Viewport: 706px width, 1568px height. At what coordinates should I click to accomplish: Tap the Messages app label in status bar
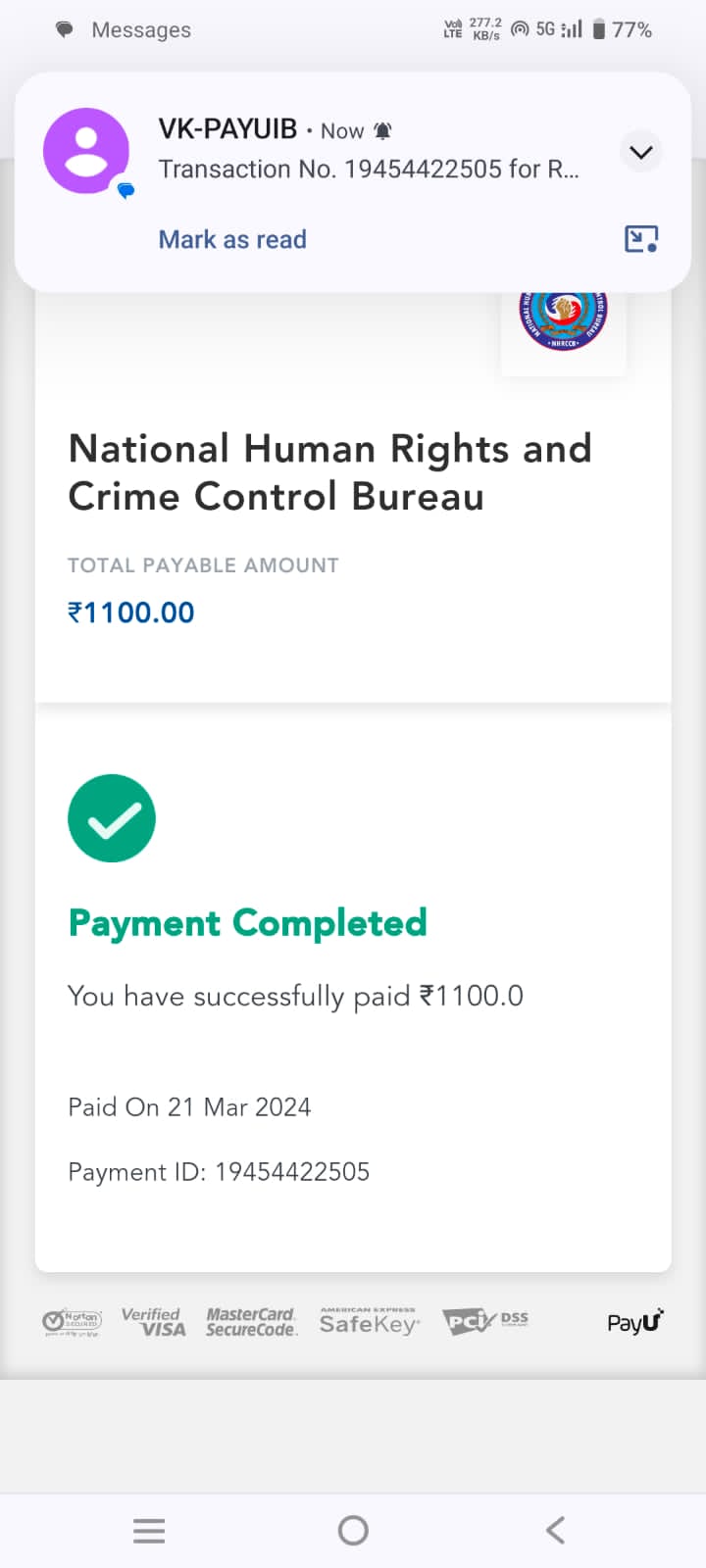click(x=141, y=30)
